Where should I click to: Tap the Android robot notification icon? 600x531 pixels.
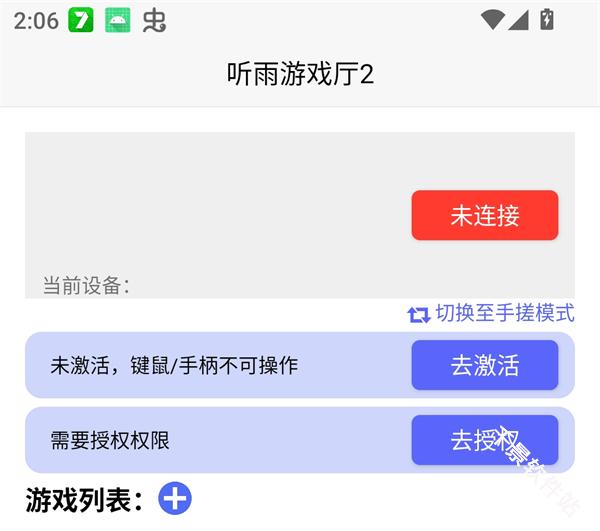coord(117,20)
